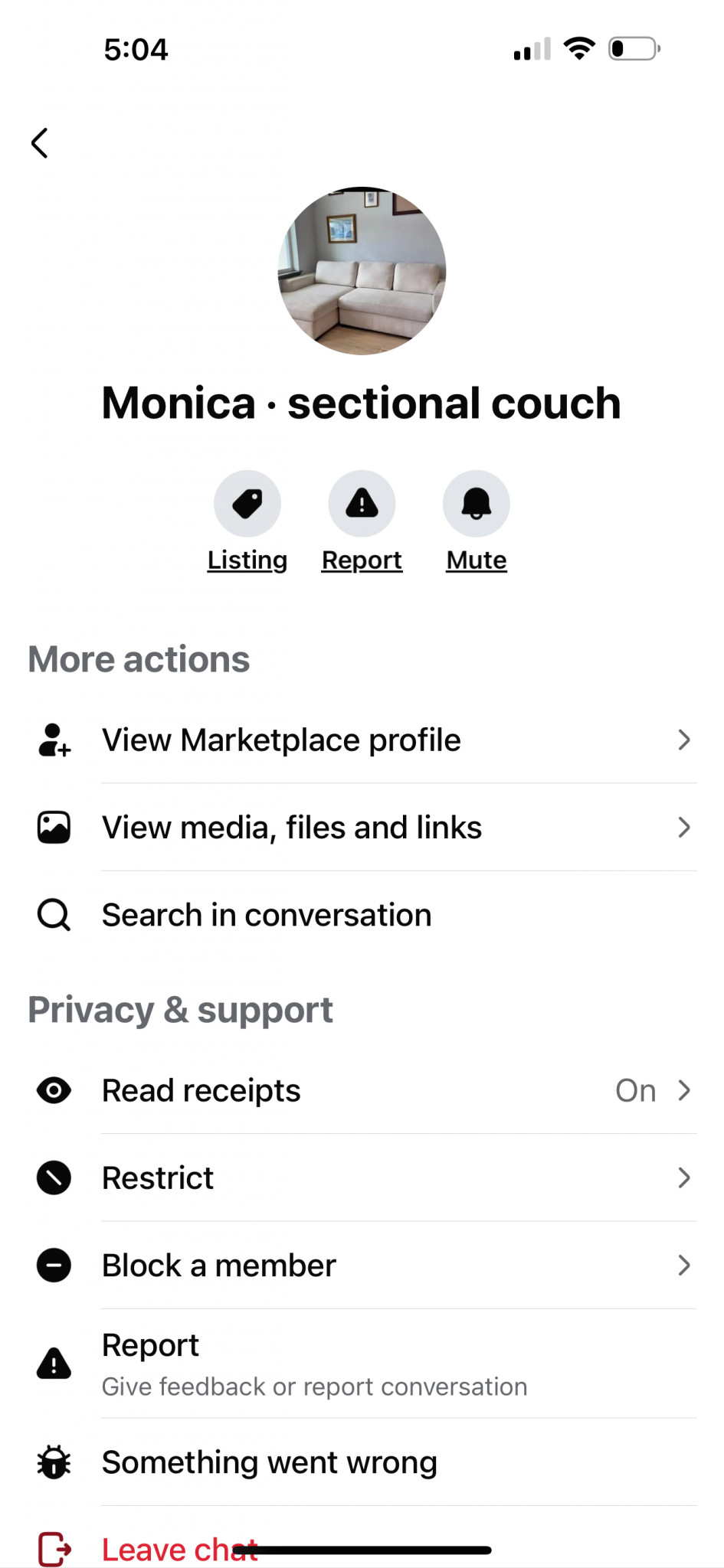Open the Restrict row chevron
The height and width of the screenshot is (1568, 724).
point(684,1178)
